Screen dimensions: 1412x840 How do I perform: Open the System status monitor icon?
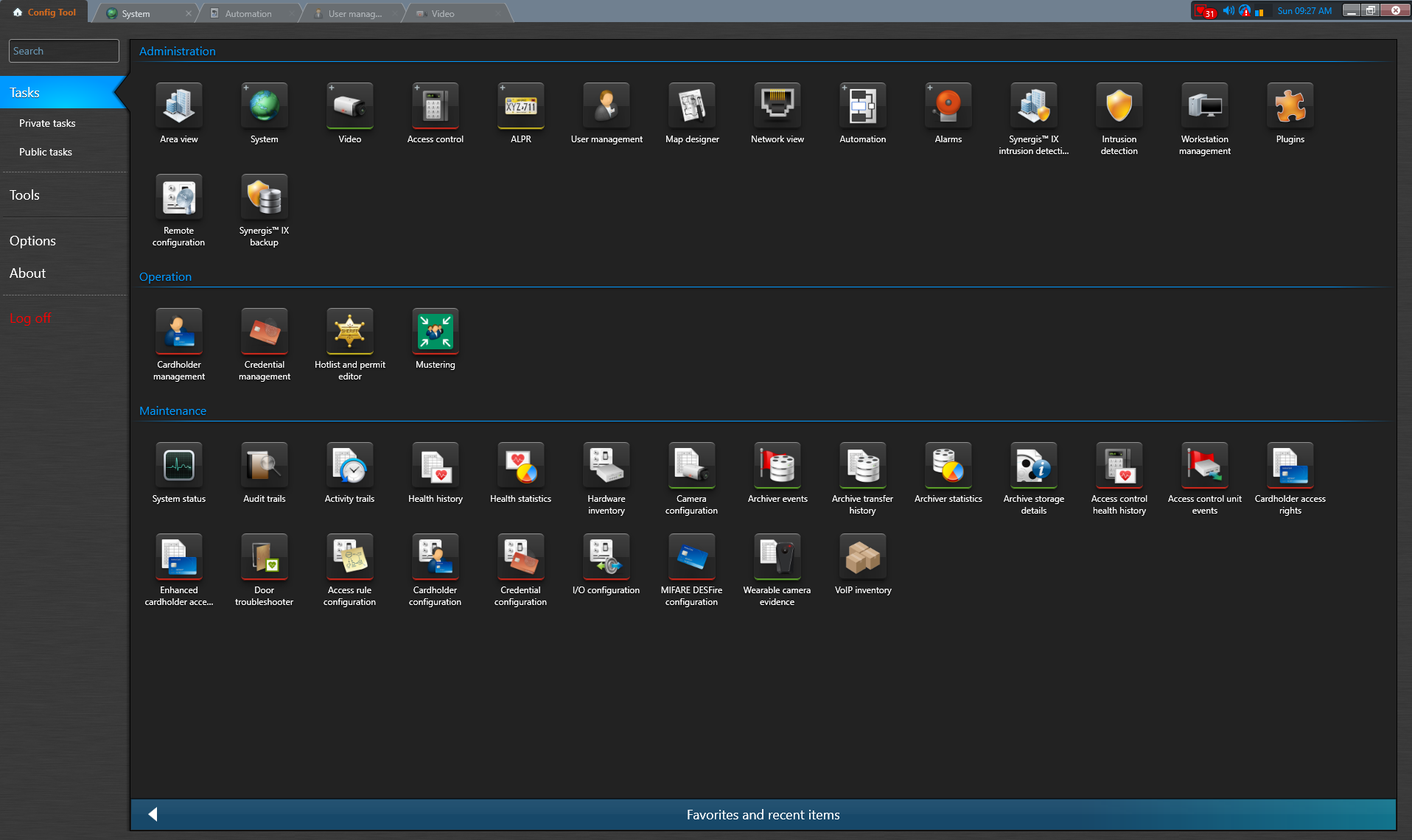click(178, 466)
